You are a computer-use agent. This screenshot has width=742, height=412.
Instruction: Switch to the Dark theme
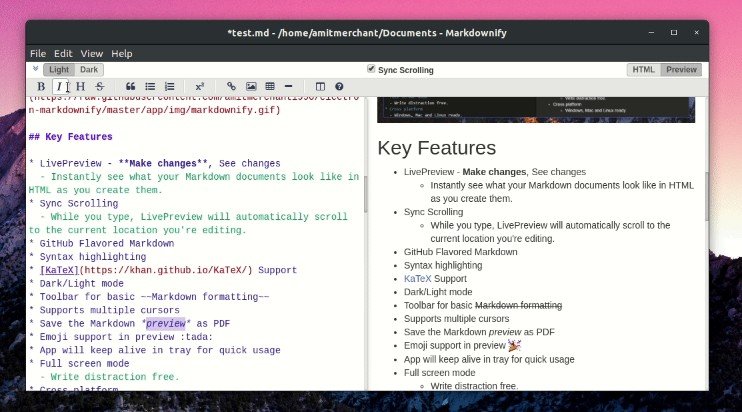89,70
